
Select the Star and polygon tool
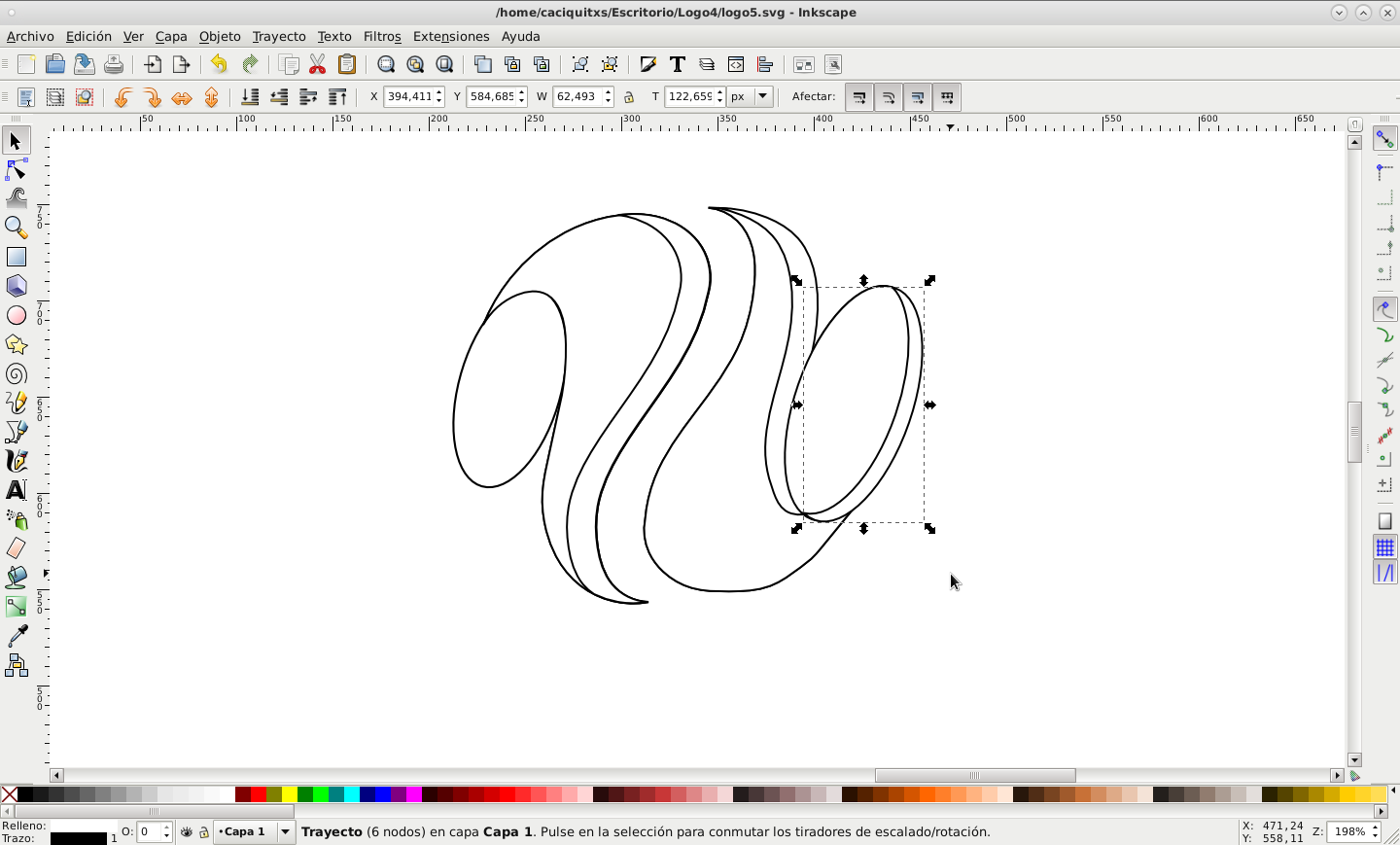pos(17,344)
